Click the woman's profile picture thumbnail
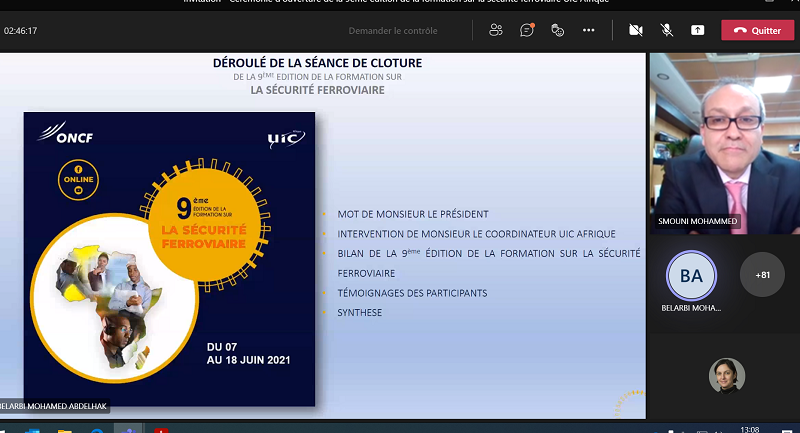Image resolution: width=800 pixels, height=433 pixels. coord(727,376)
